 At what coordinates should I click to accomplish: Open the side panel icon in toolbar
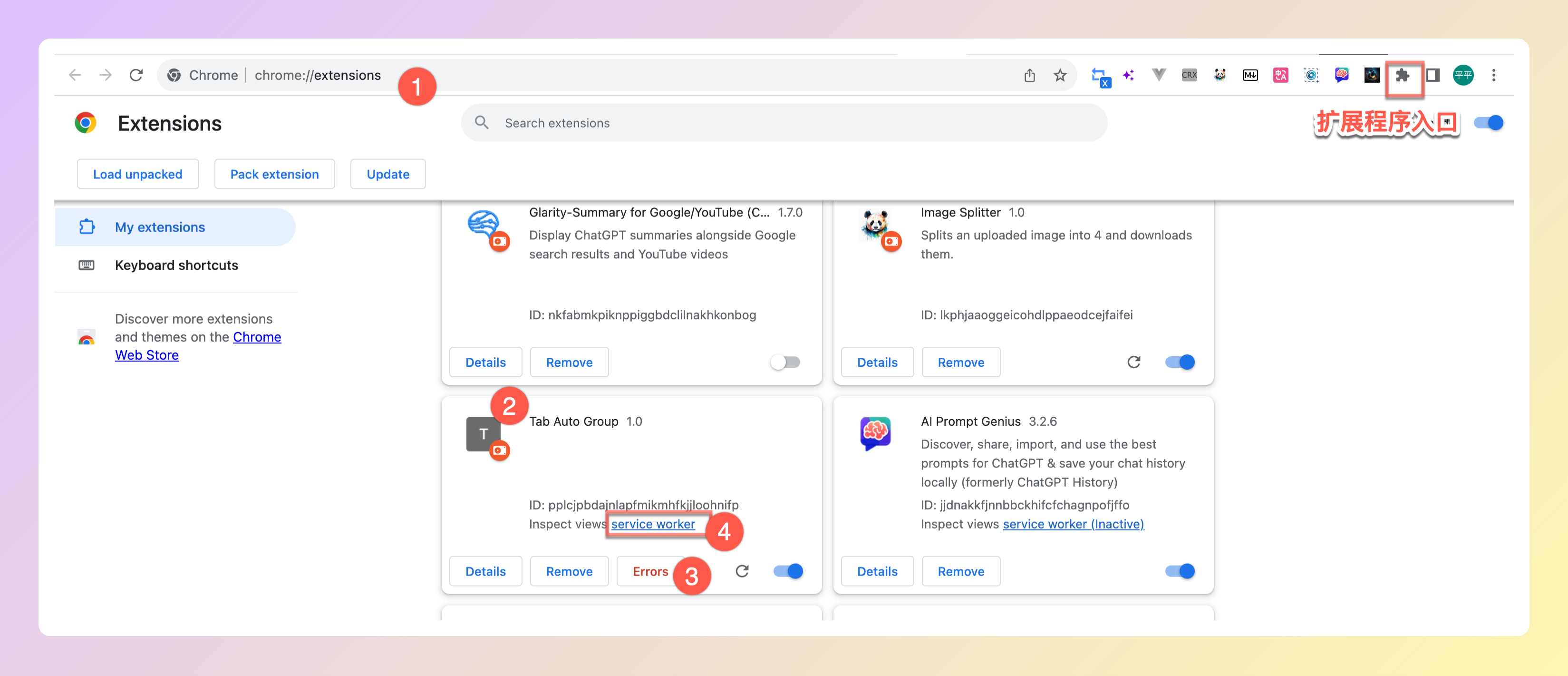click(x=1433, y=76)
